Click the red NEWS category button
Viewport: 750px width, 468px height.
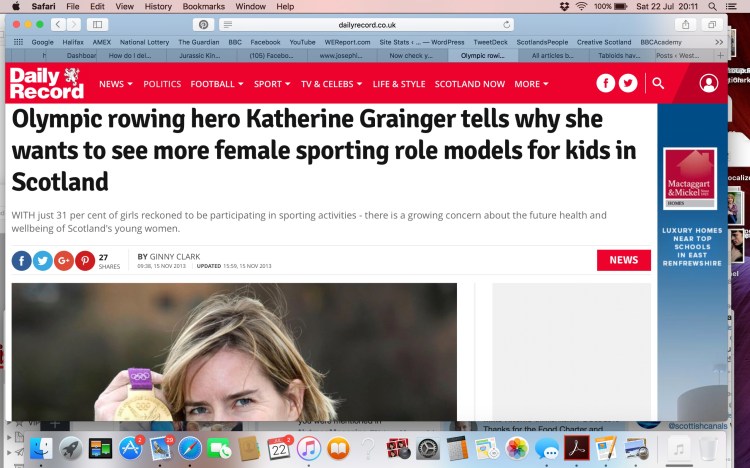point(624,260)
